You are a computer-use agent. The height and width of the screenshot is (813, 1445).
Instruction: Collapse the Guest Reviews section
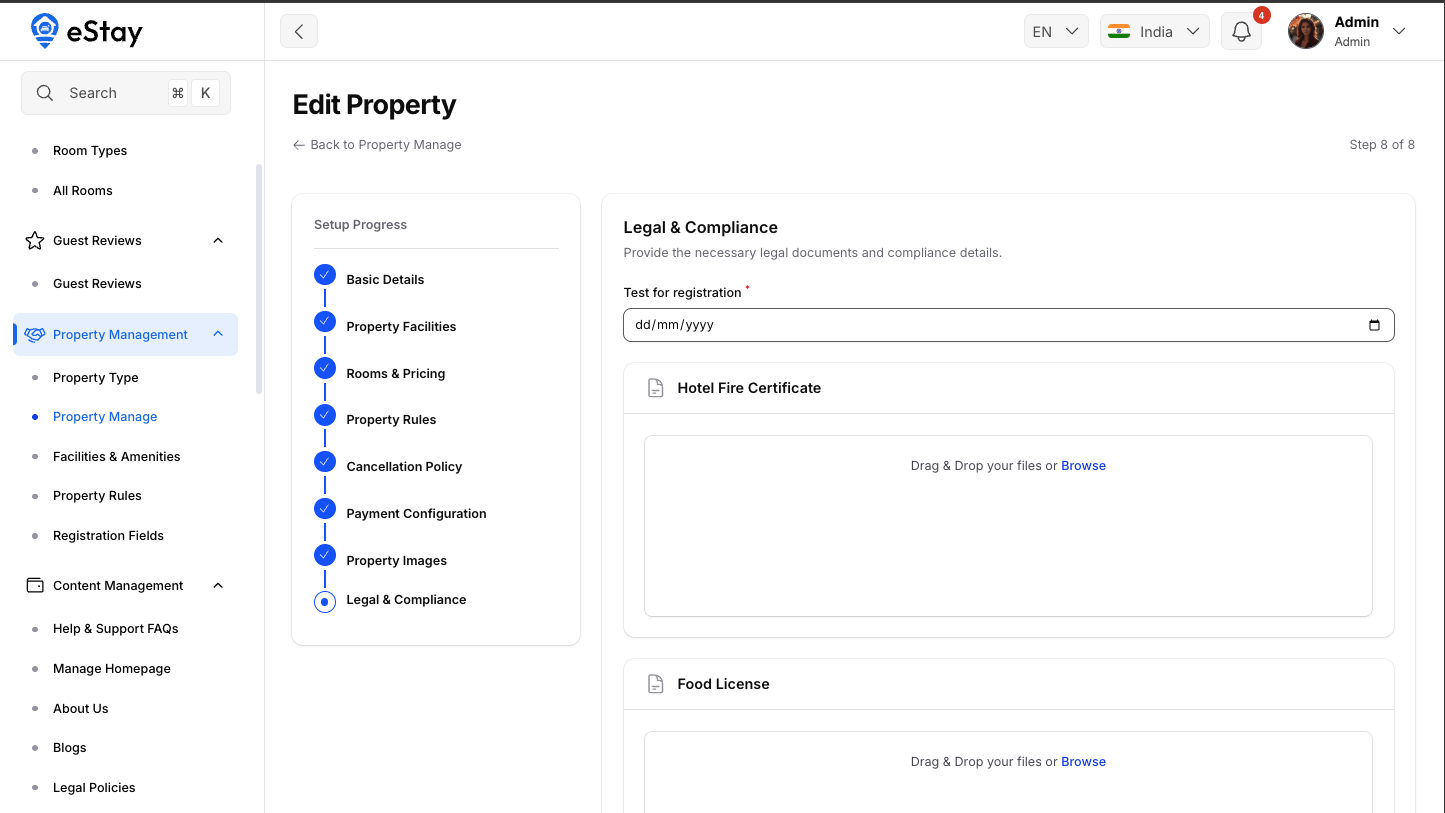click(218, 241)
